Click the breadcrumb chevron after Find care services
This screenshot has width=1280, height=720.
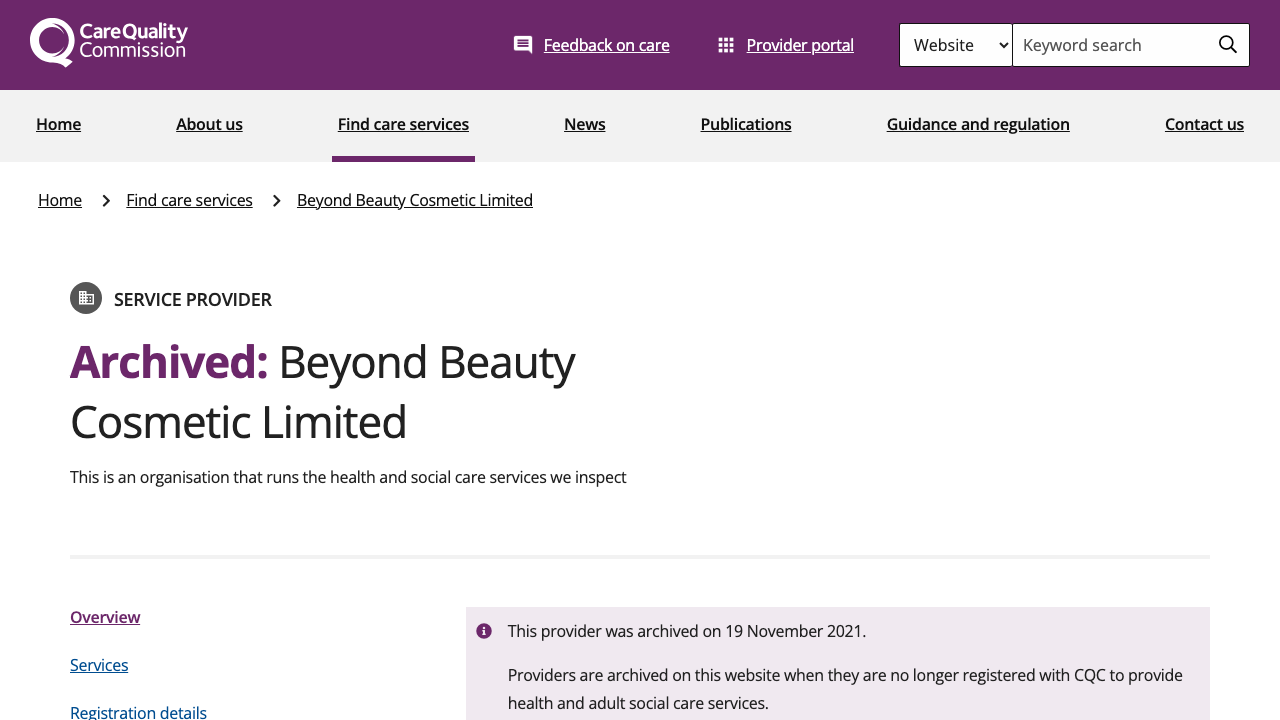coord(275,199)
